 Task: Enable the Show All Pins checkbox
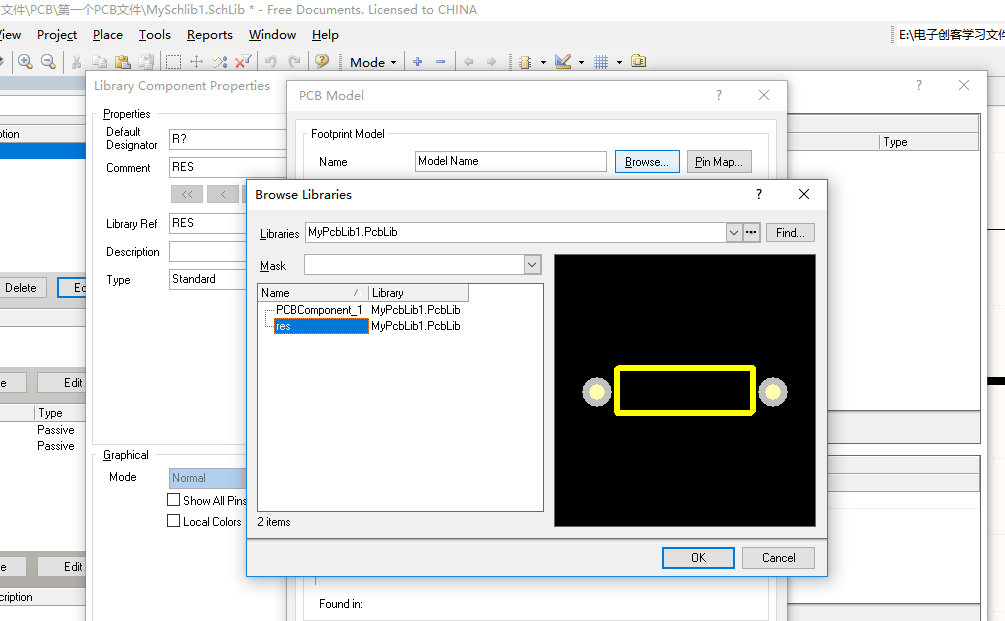click(173, 500)
